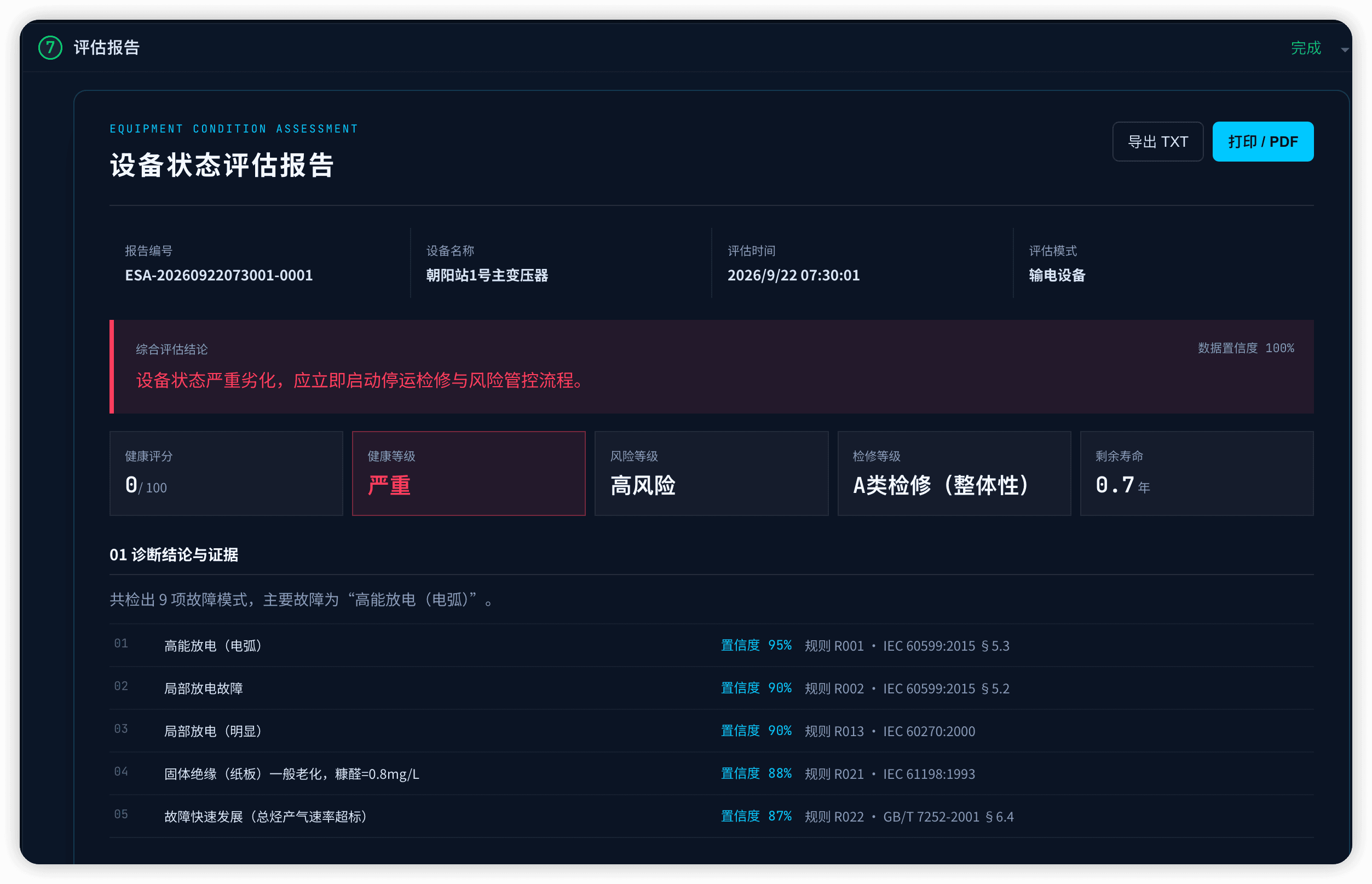The height and width of the screenshot is (884, 1372).
Task: Click the 输电设备 assessment mode value
Action: [x=1057, y=275]
